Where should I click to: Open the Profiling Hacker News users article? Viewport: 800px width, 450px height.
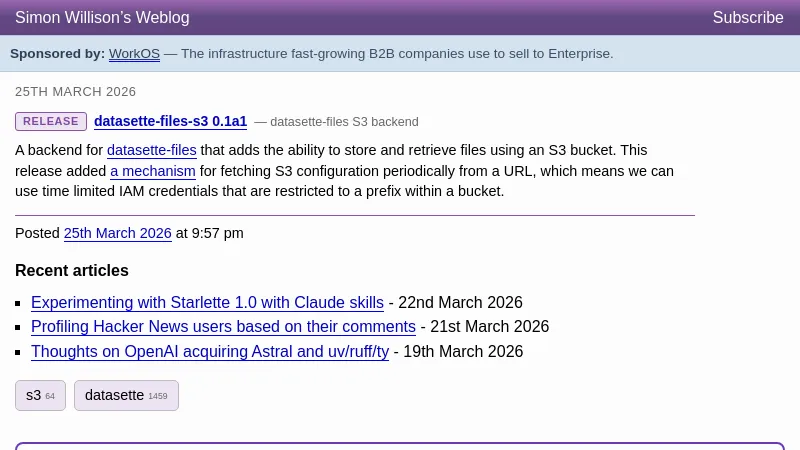click(223, 327)
